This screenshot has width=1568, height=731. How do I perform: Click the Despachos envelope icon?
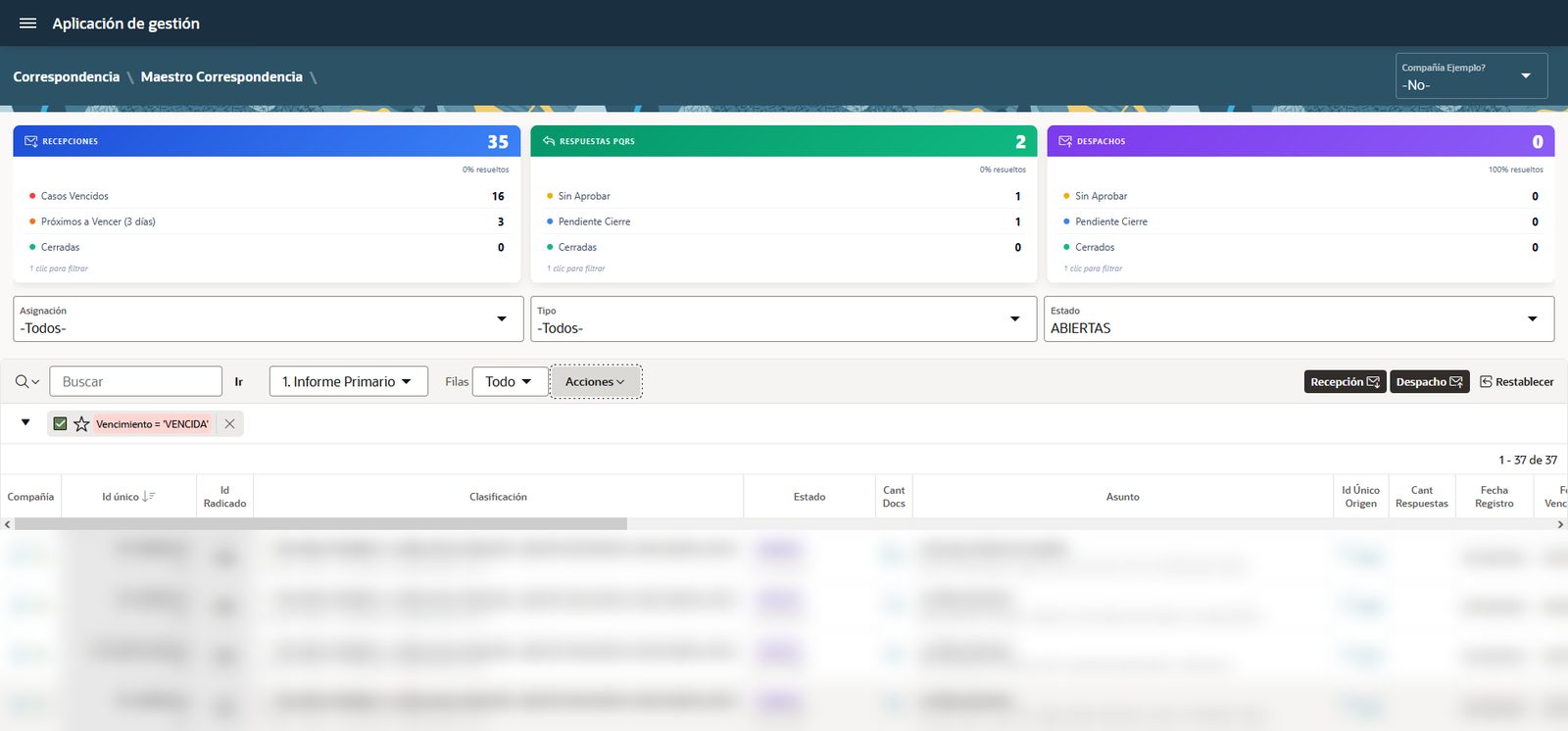click(1065, 141)
